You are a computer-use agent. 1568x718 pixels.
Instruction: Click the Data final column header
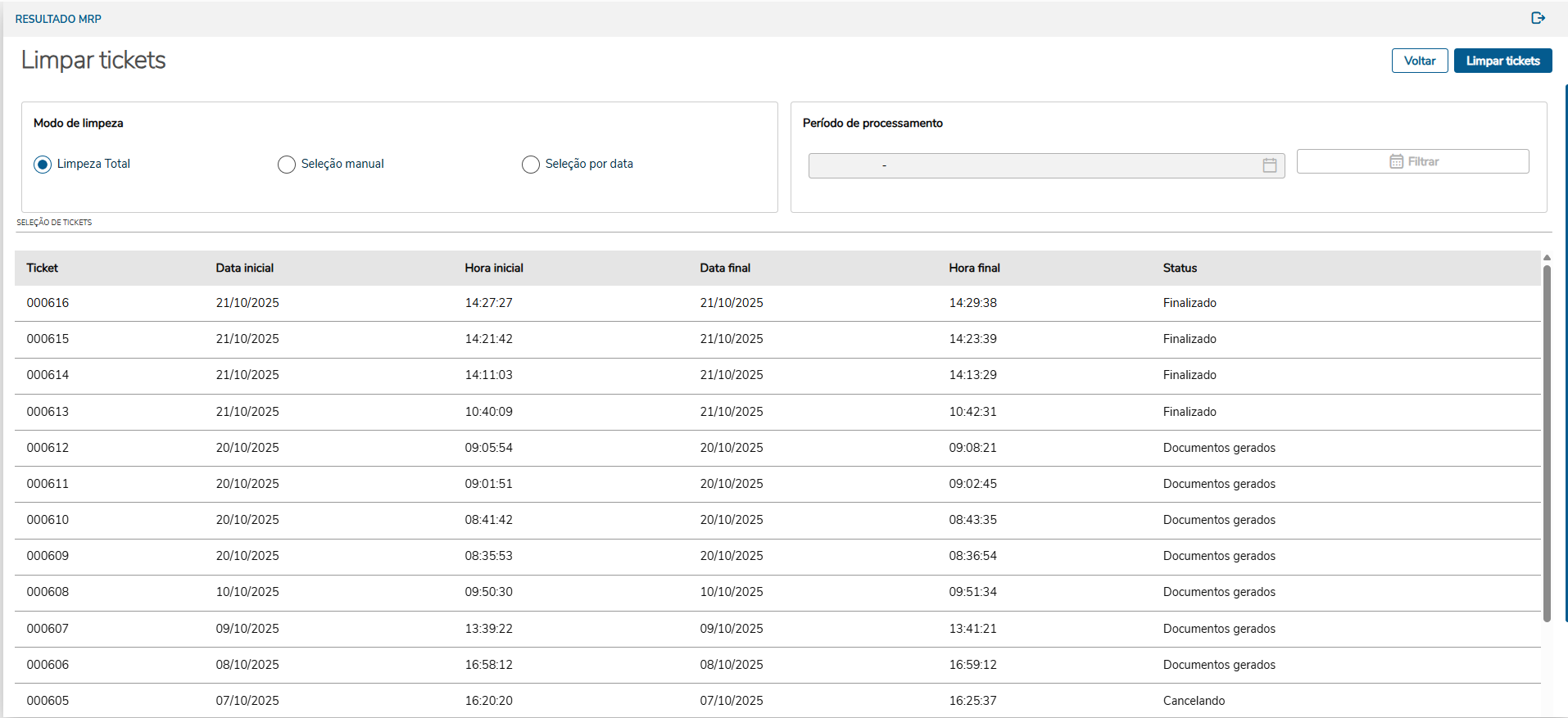725,268
